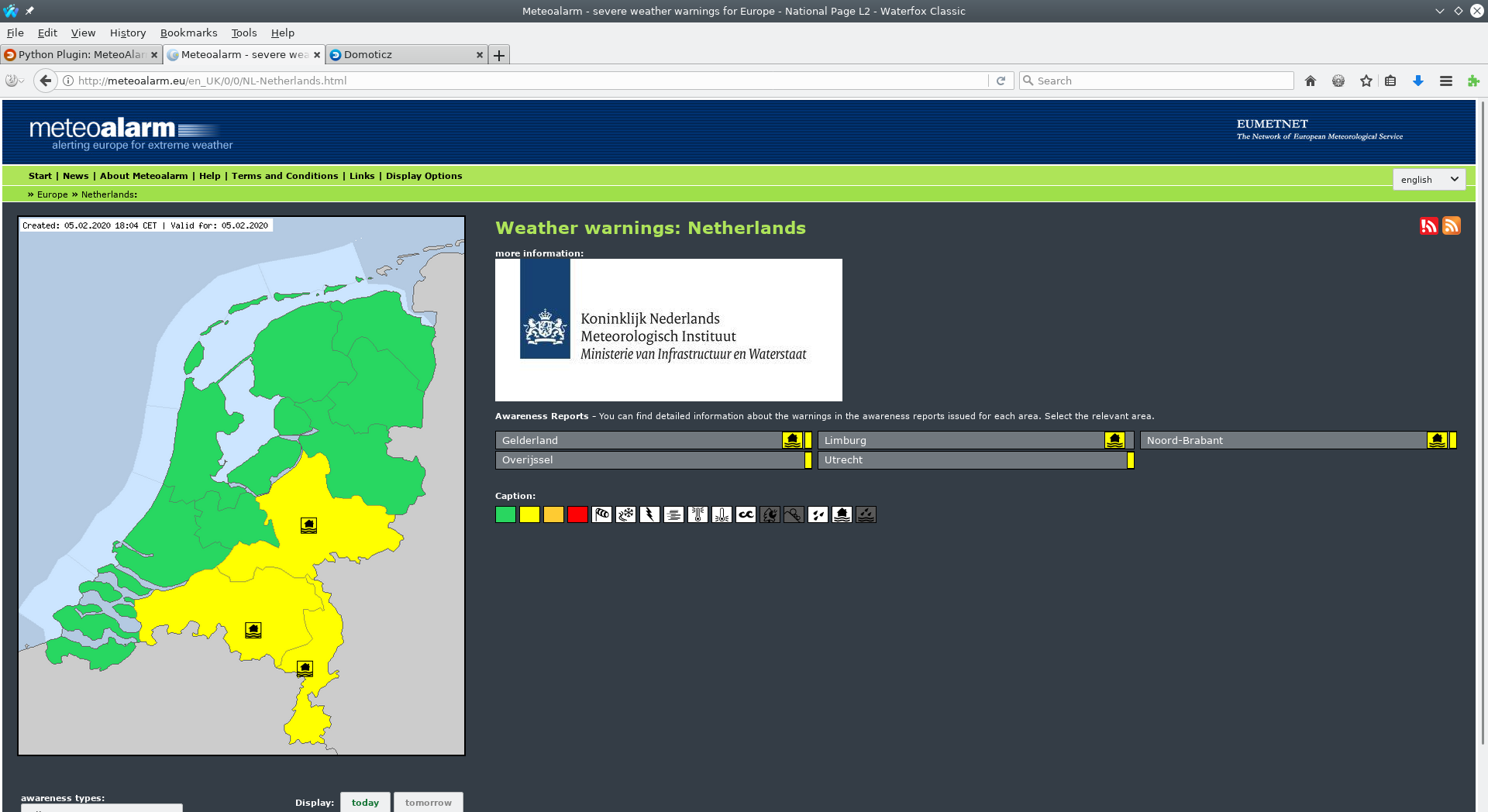This screenshot has height=812, width=1488.
Task: Select the tomorrow display button
Action: click(428, 802)
